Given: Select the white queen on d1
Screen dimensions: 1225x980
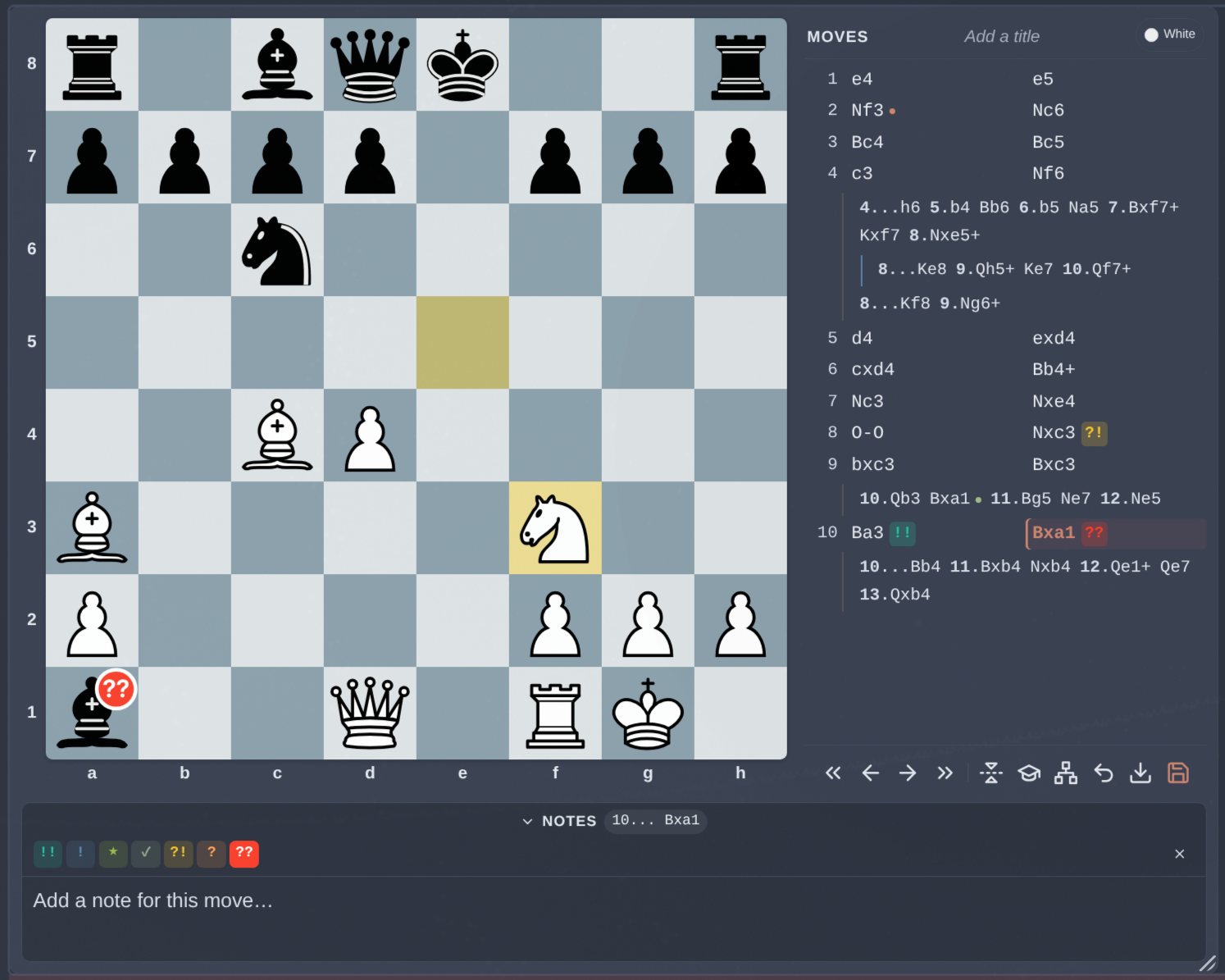Looking at the screenshot, I should (x=370, y=713).
